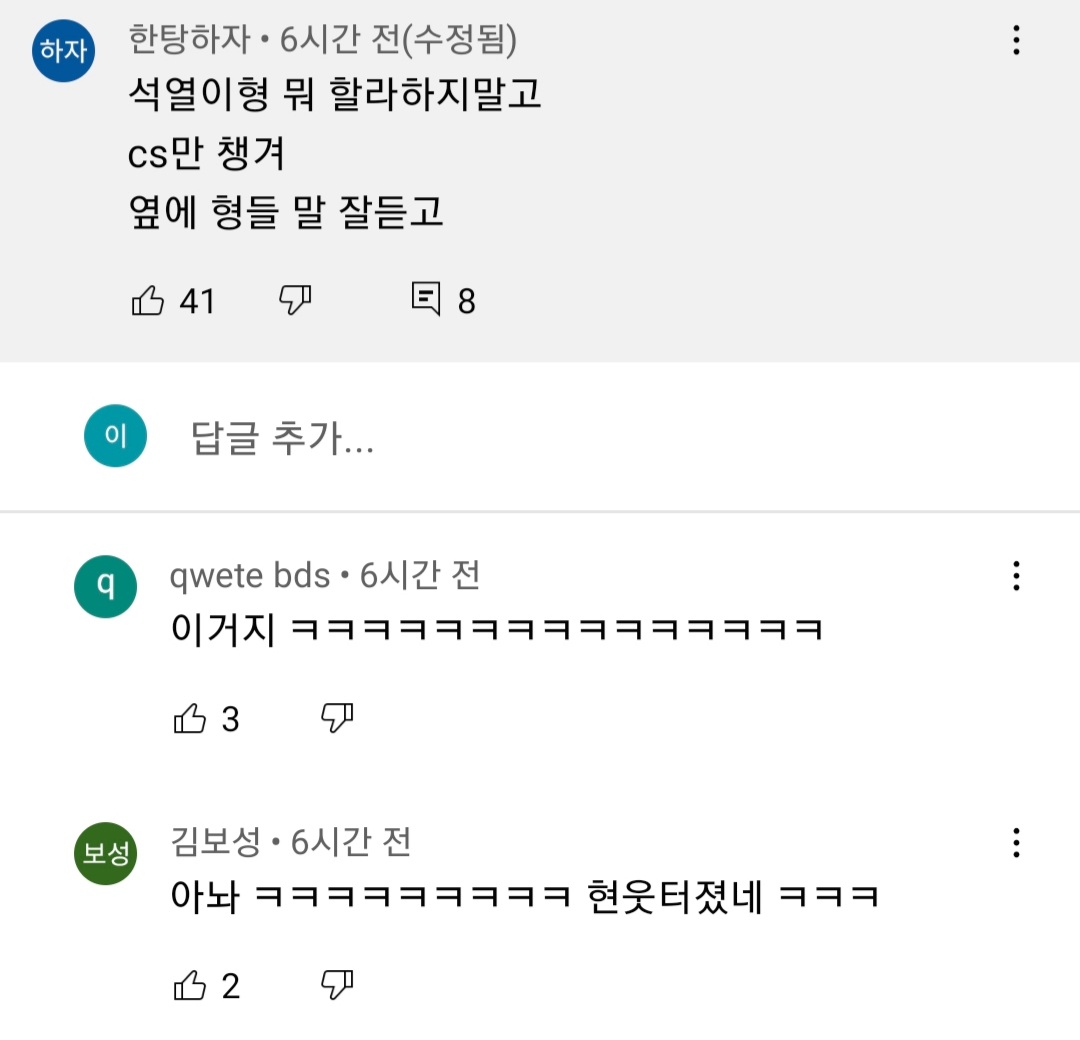Click your own avatar next to reply box
Screen dimensions: 1080x1040
tap(115, 436)
